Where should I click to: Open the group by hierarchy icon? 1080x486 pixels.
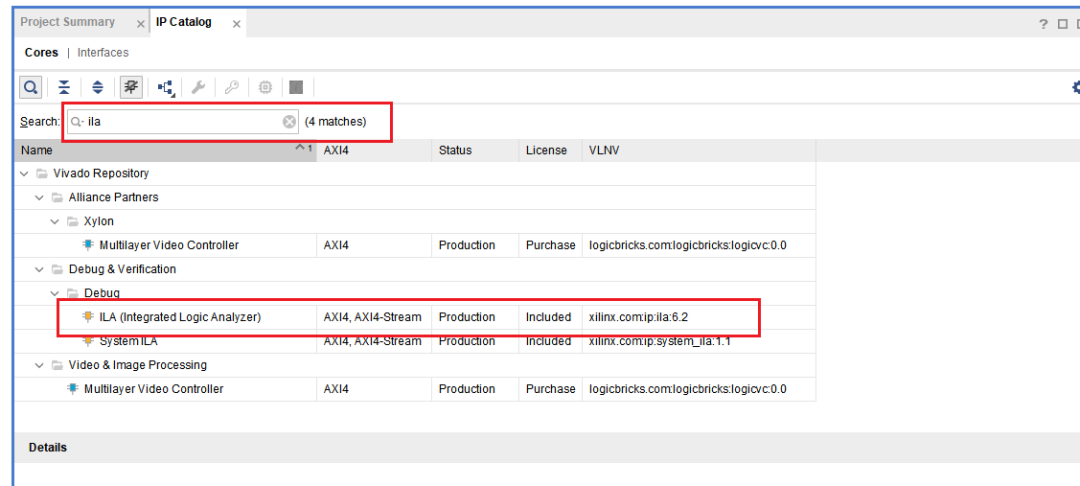pos(166,88)
